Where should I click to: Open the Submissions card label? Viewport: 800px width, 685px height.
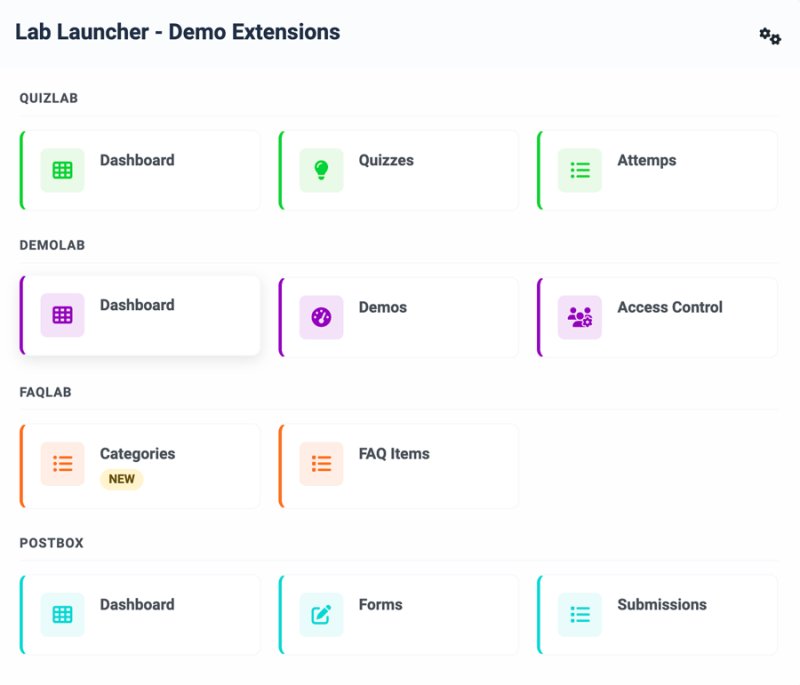[x=662, y=604]
